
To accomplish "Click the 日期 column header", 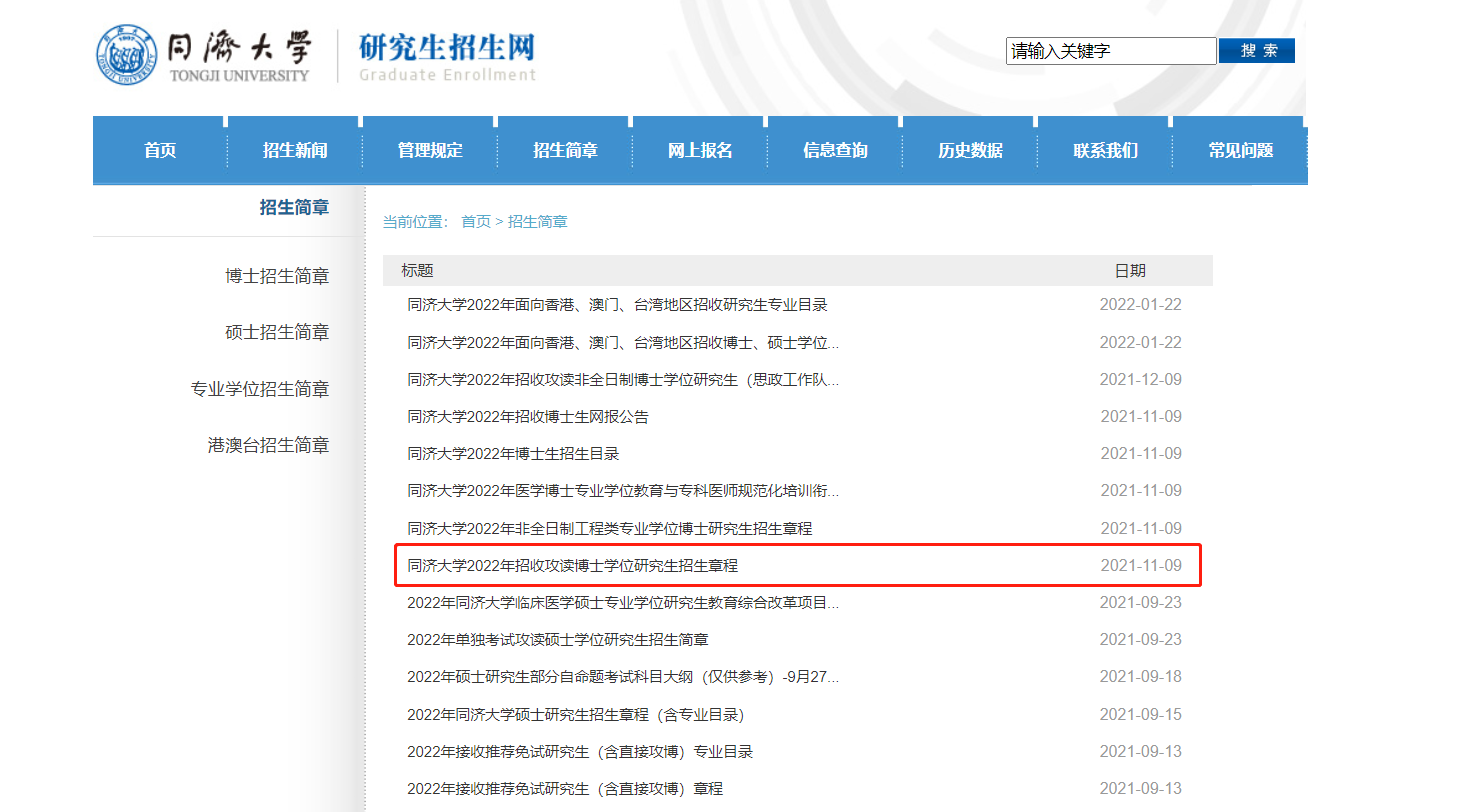I will pos(1131,271).
